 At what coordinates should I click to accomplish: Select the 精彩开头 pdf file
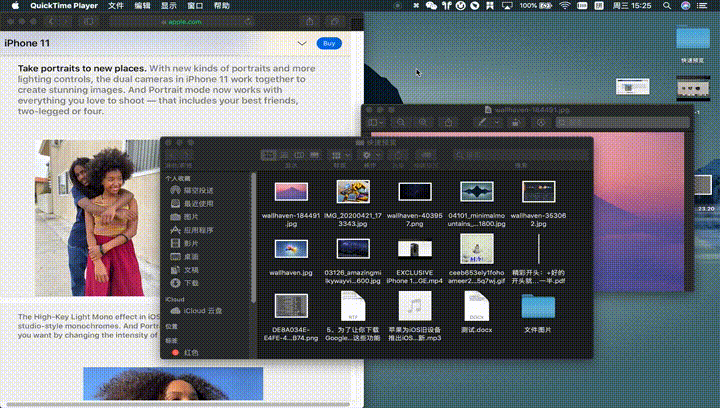539,249
